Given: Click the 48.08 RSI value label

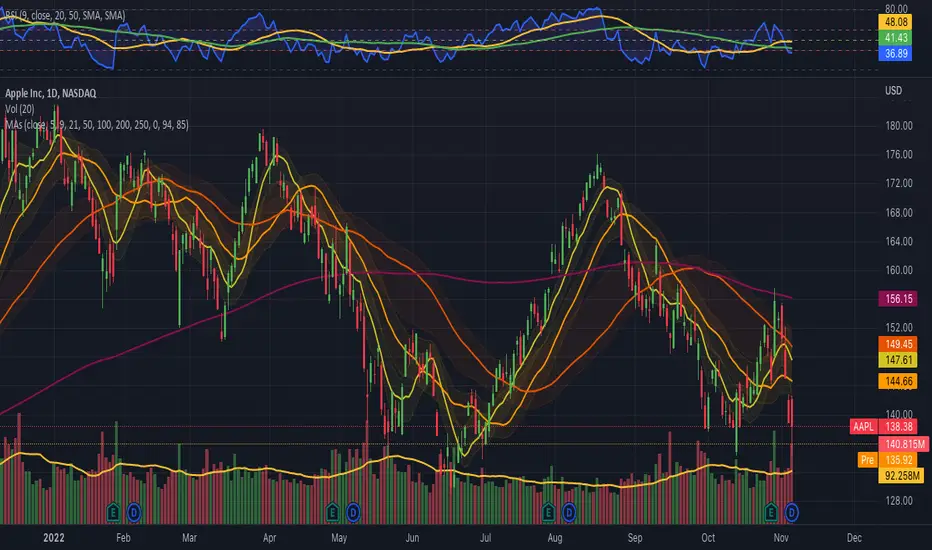Looking at the screenshot, I should pyautogui.click(x=895, y=22).
